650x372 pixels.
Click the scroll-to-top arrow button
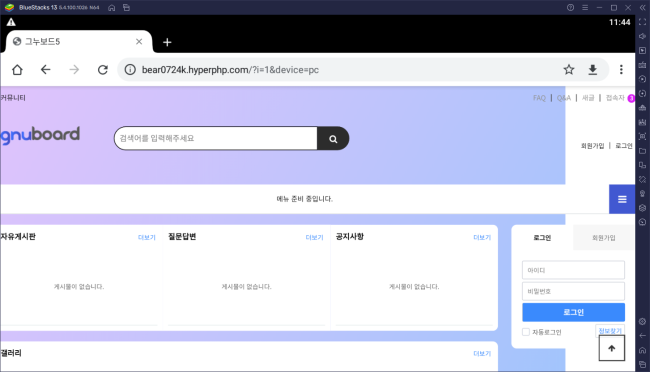611,348
